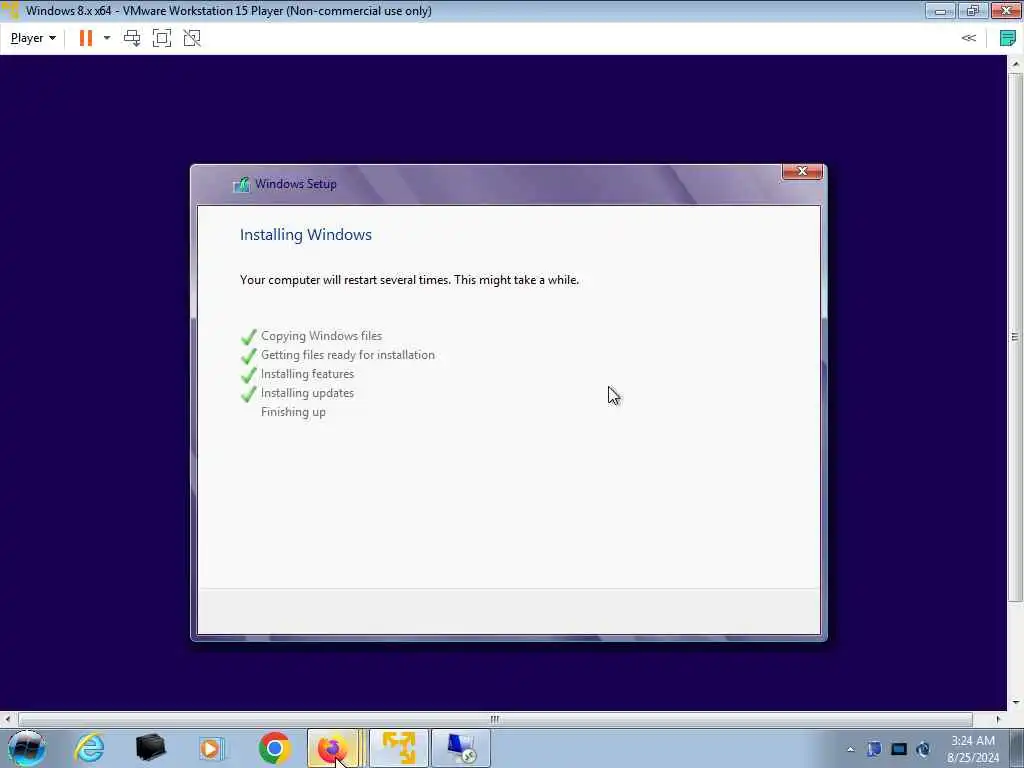Minimize the VMware Player window
This screenshot has width=1024, height=768.
pyautogui.click(x=940, y=10)
